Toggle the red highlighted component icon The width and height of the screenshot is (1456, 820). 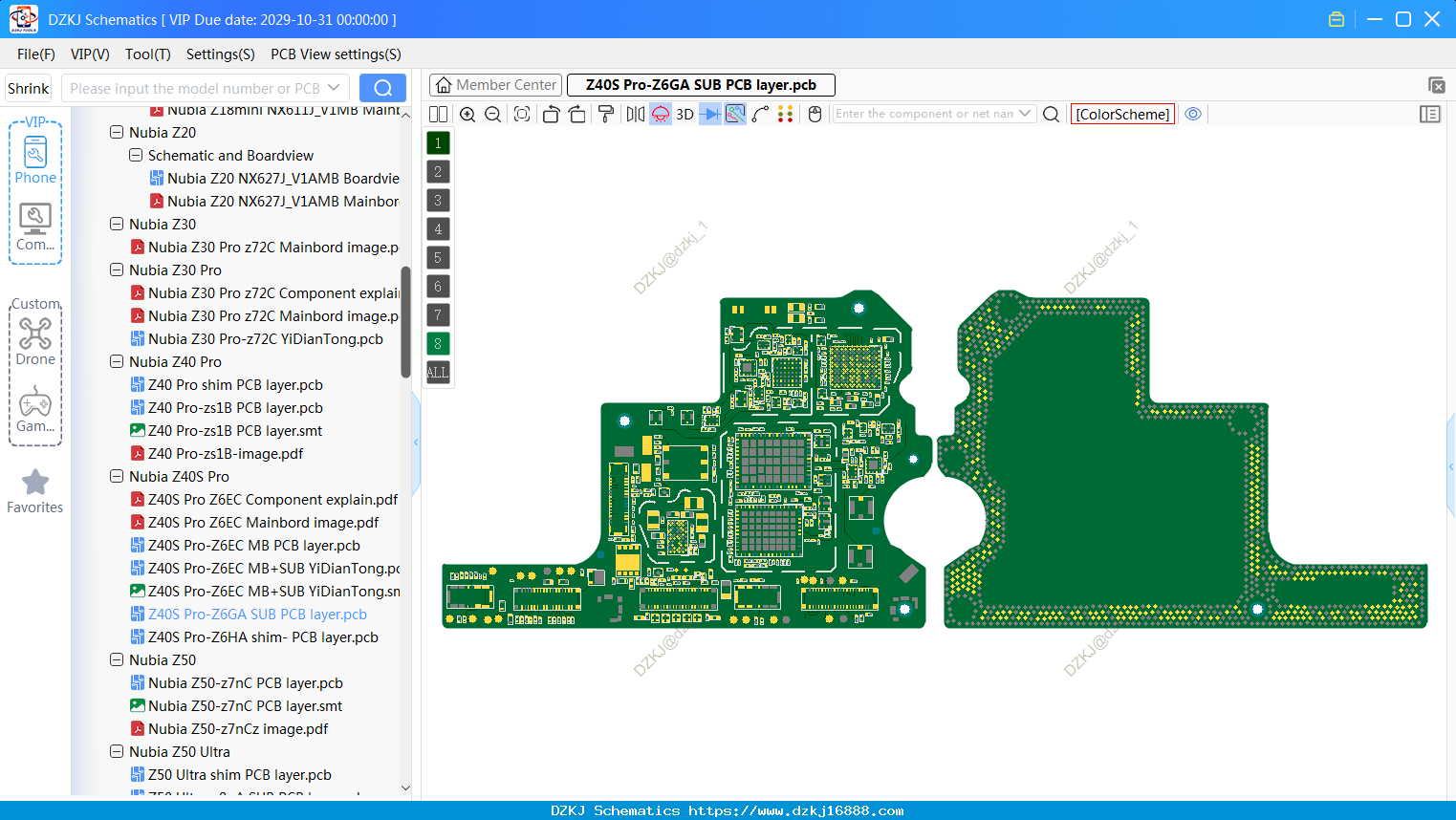point(661,114)
